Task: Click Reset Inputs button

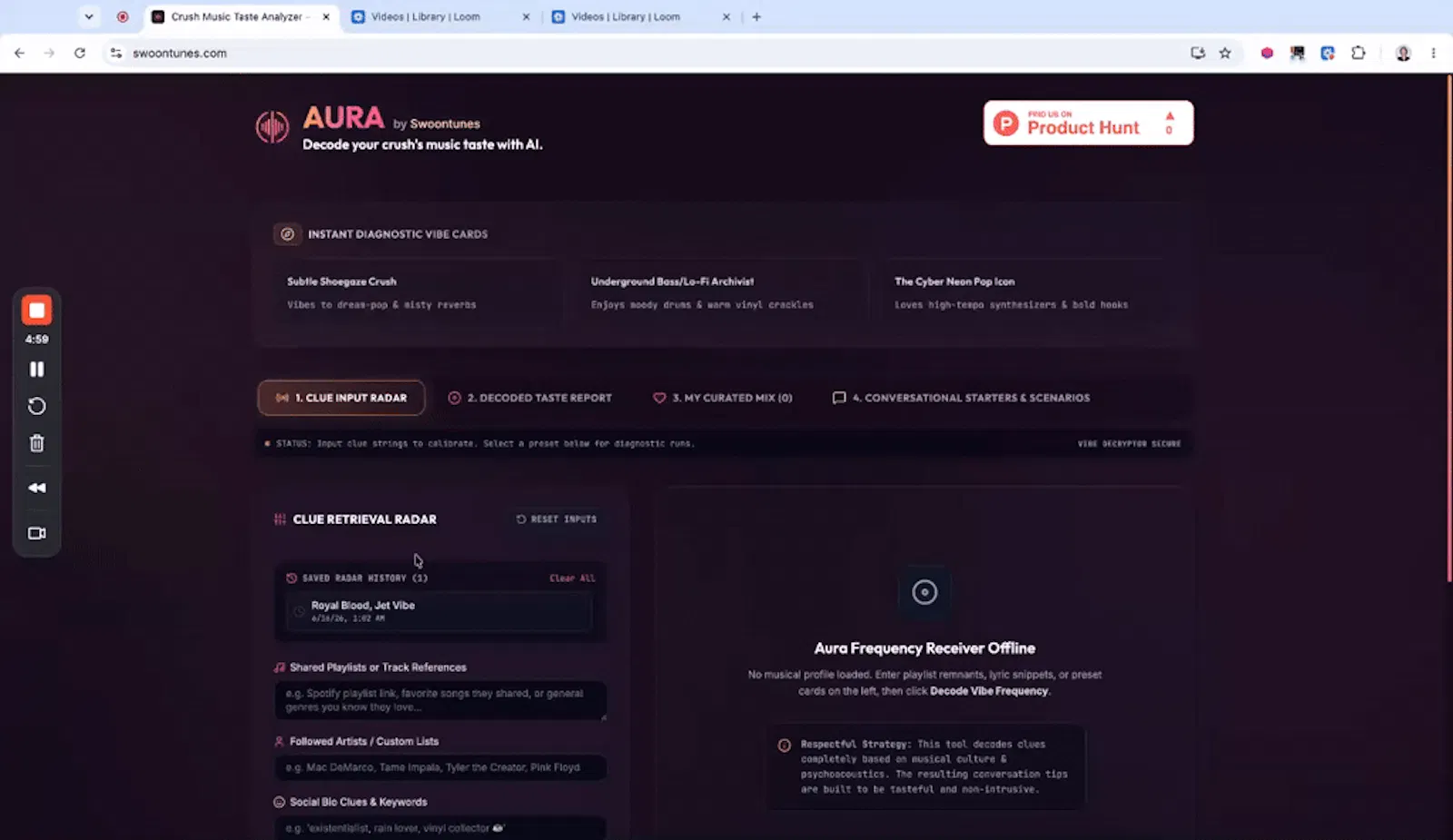Action: click(x=557, y=519)
